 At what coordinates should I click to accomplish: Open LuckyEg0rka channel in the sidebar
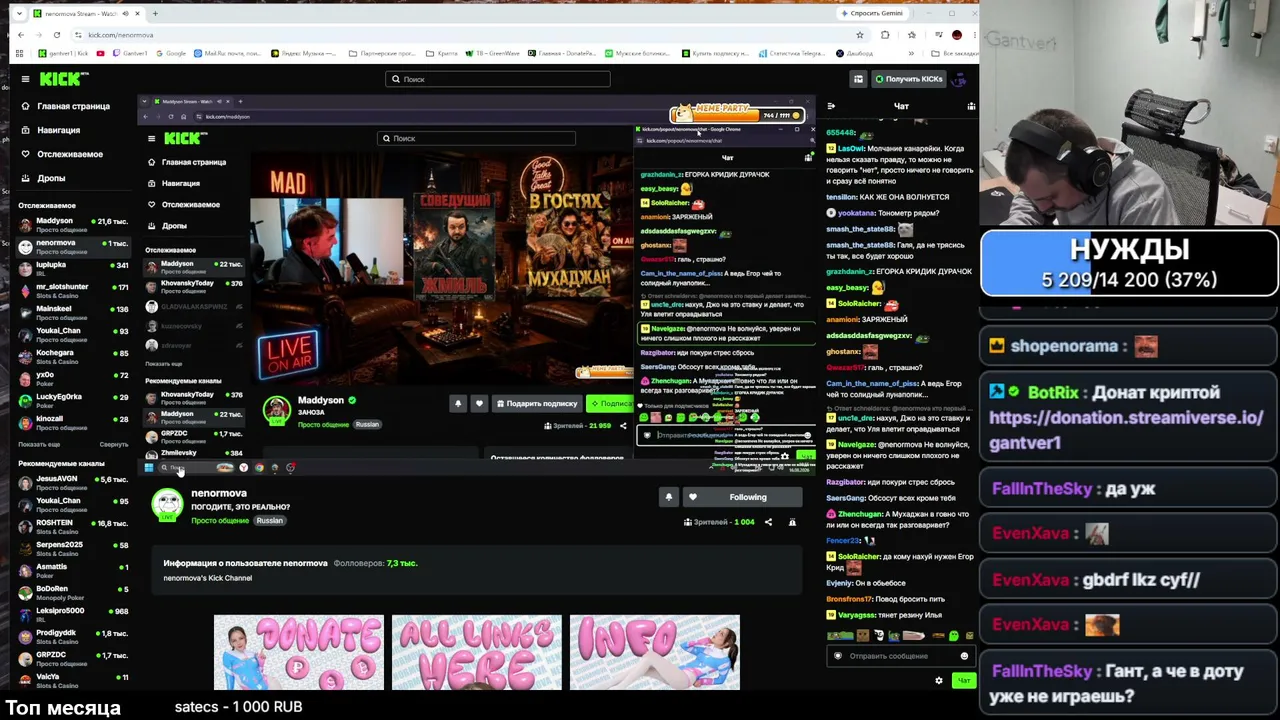coord(74,400)
